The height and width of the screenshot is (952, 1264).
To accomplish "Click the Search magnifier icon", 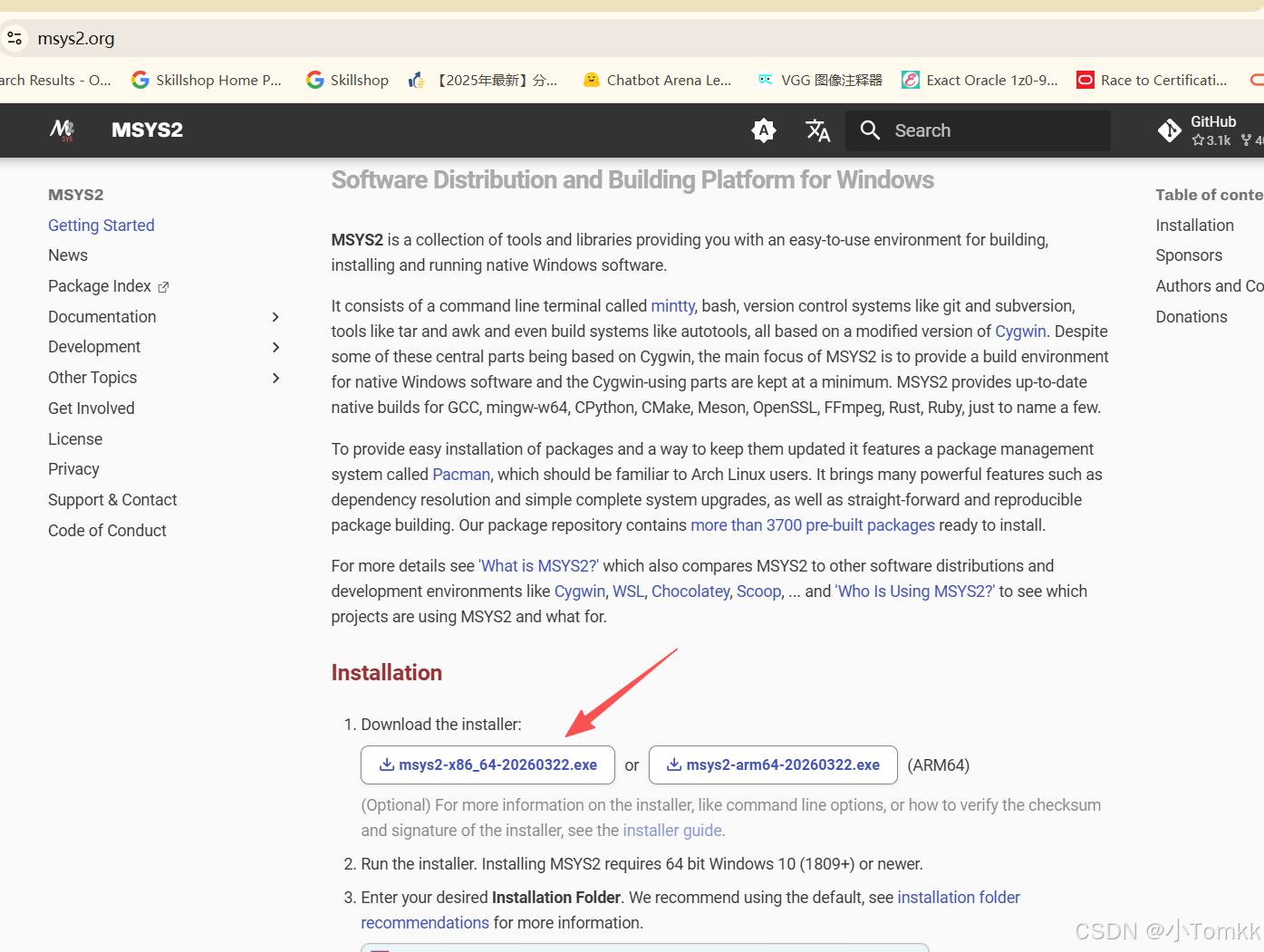I will click(870, 130).
